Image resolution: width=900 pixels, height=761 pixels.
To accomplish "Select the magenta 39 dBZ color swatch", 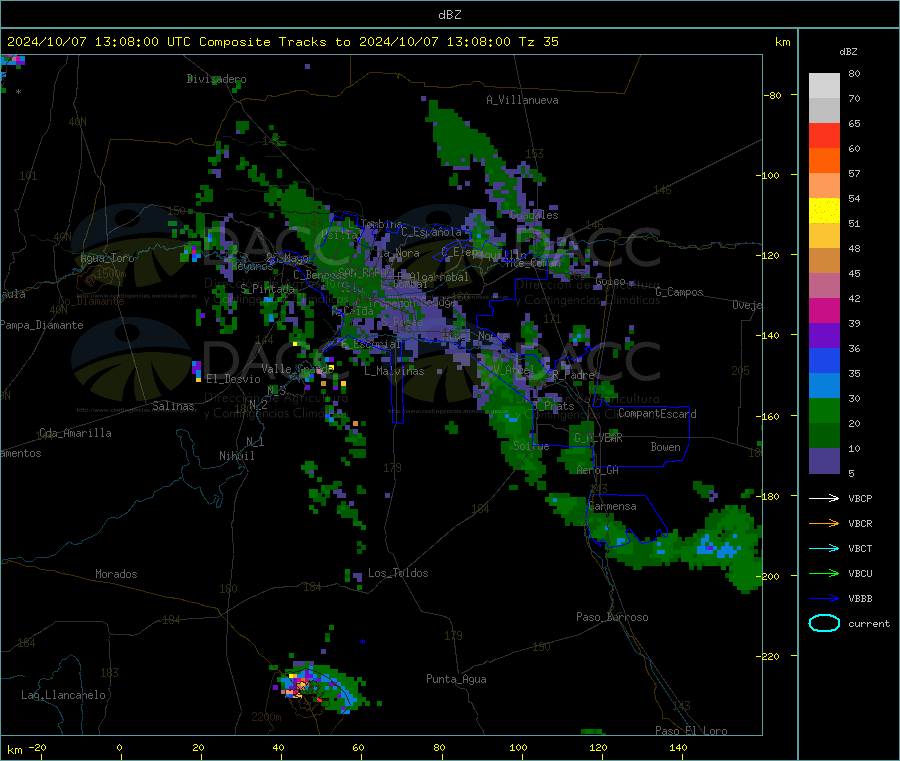I will point(824,310).
